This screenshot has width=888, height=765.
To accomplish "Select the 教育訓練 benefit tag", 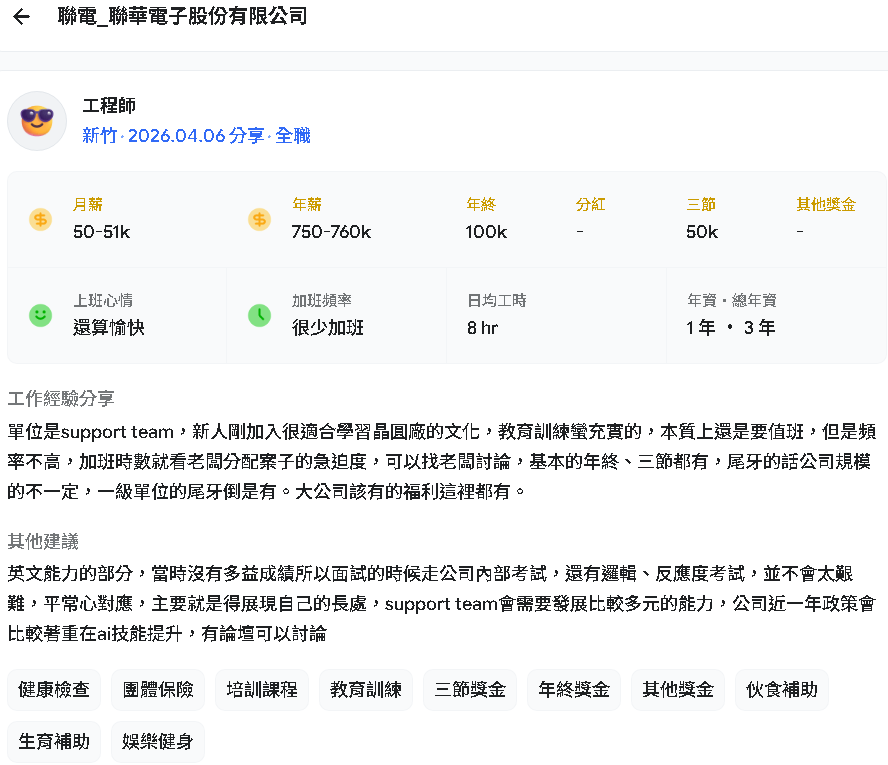I will coord(366,690).
